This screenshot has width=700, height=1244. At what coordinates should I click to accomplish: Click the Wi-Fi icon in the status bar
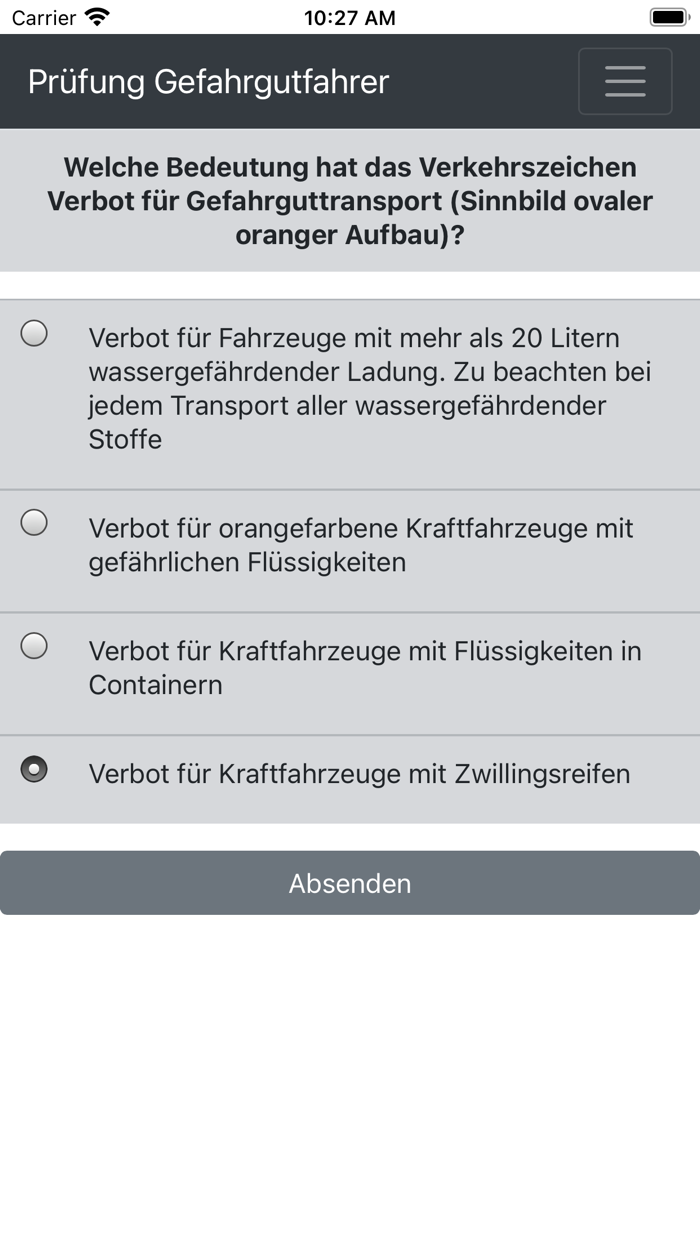(96, 17)
